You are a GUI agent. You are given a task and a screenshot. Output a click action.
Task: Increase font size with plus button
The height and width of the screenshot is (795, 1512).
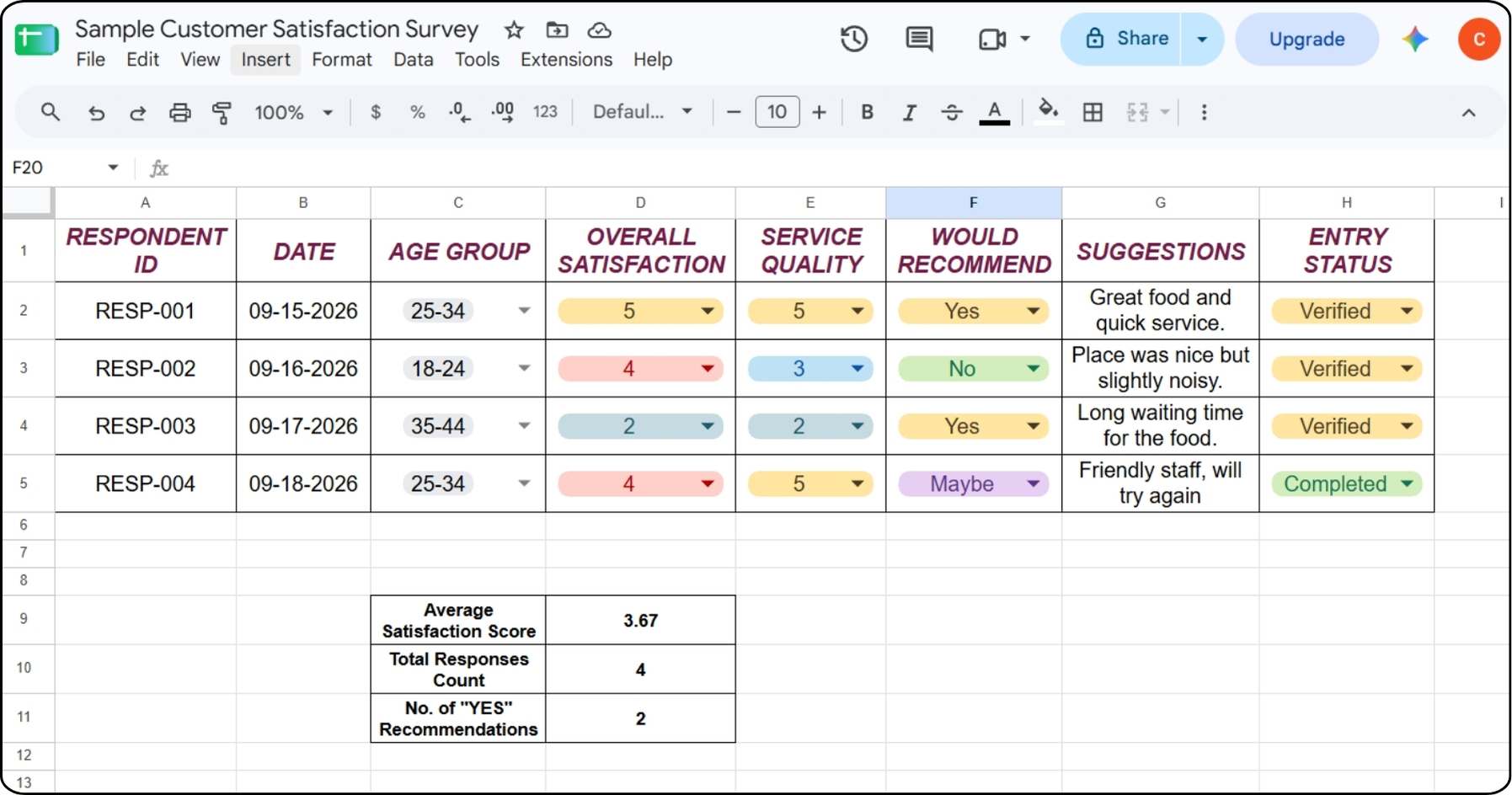[x=819, y=112]
